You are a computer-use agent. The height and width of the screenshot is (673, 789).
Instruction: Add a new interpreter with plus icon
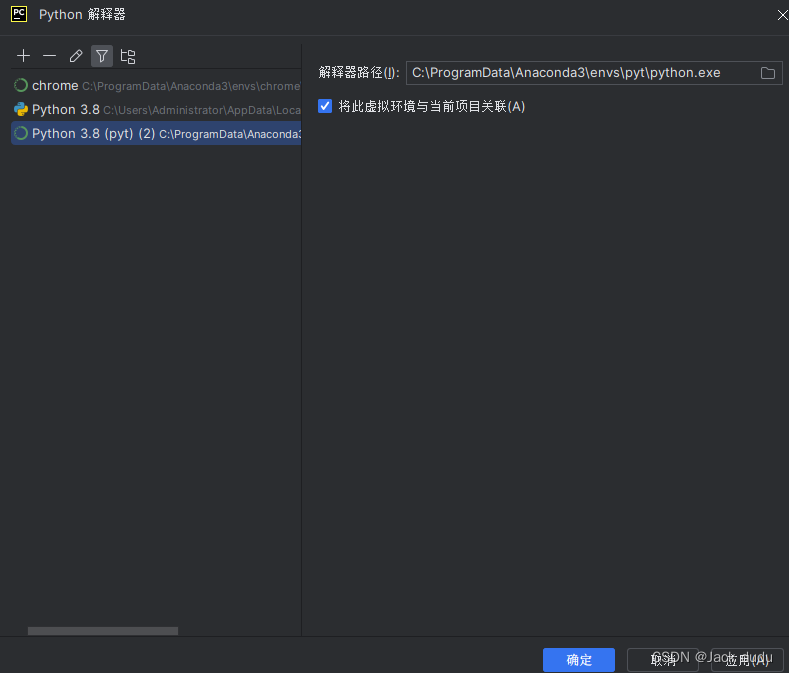coord(23,55)
